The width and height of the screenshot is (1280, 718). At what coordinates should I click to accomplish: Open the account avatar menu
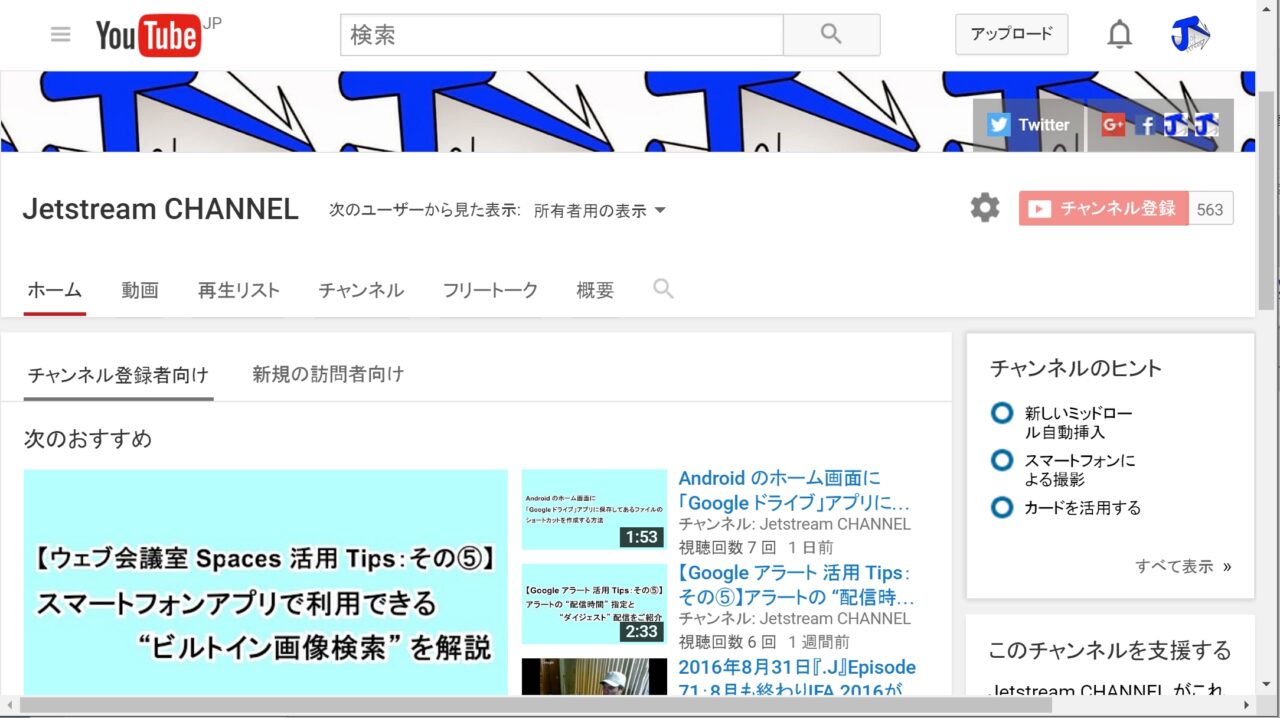click(x=1190, y=35)
